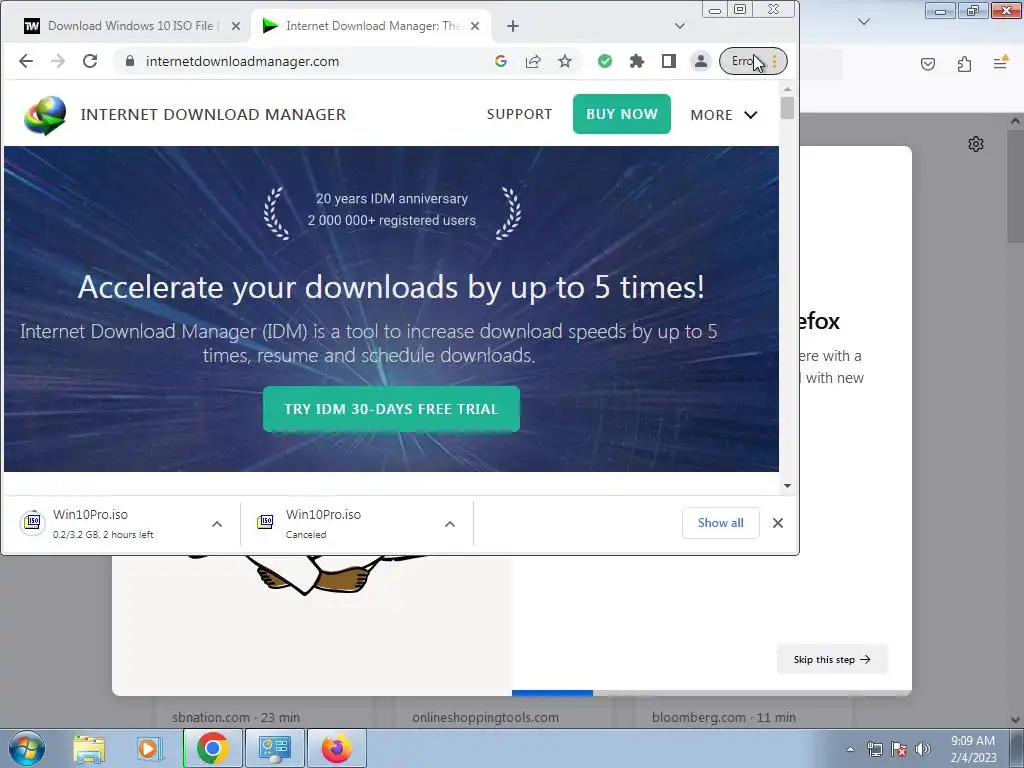Click Firefox window scrollbar thumb
The image size is (1024, 768).
[x=1016, y=186]
